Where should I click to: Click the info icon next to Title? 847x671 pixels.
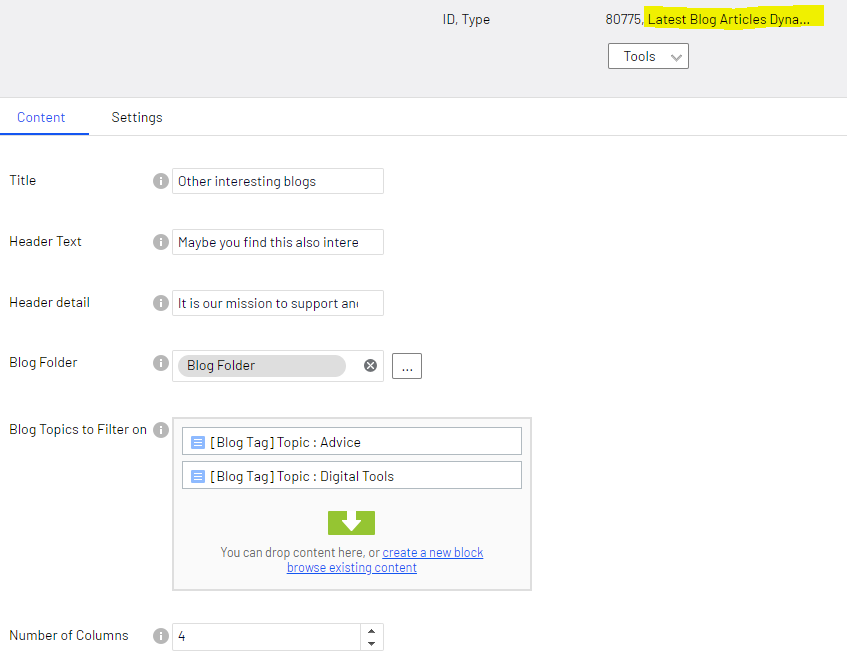coord(160,181)
